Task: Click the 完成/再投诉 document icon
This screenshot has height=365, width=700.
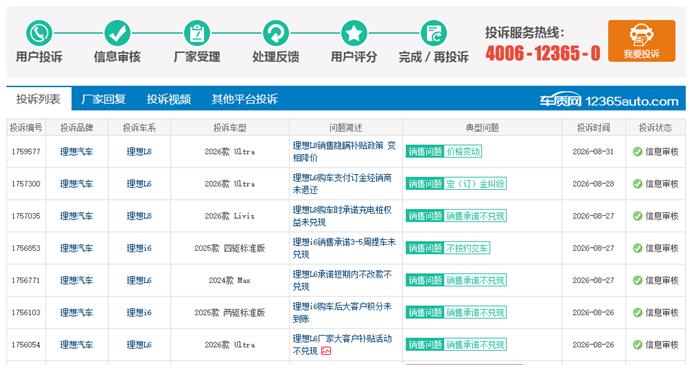Action: click(433, 33)
